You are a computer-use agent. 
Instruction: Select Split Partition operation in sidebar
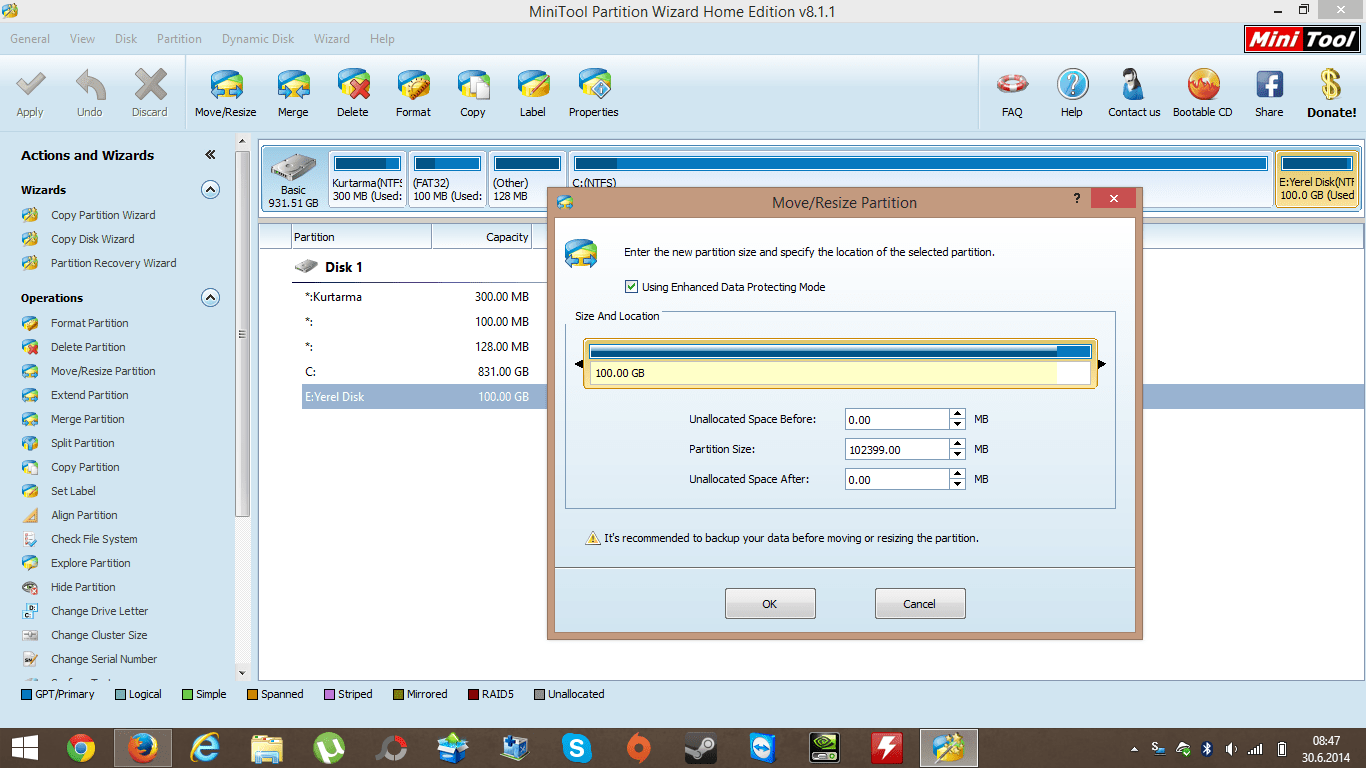83,443
